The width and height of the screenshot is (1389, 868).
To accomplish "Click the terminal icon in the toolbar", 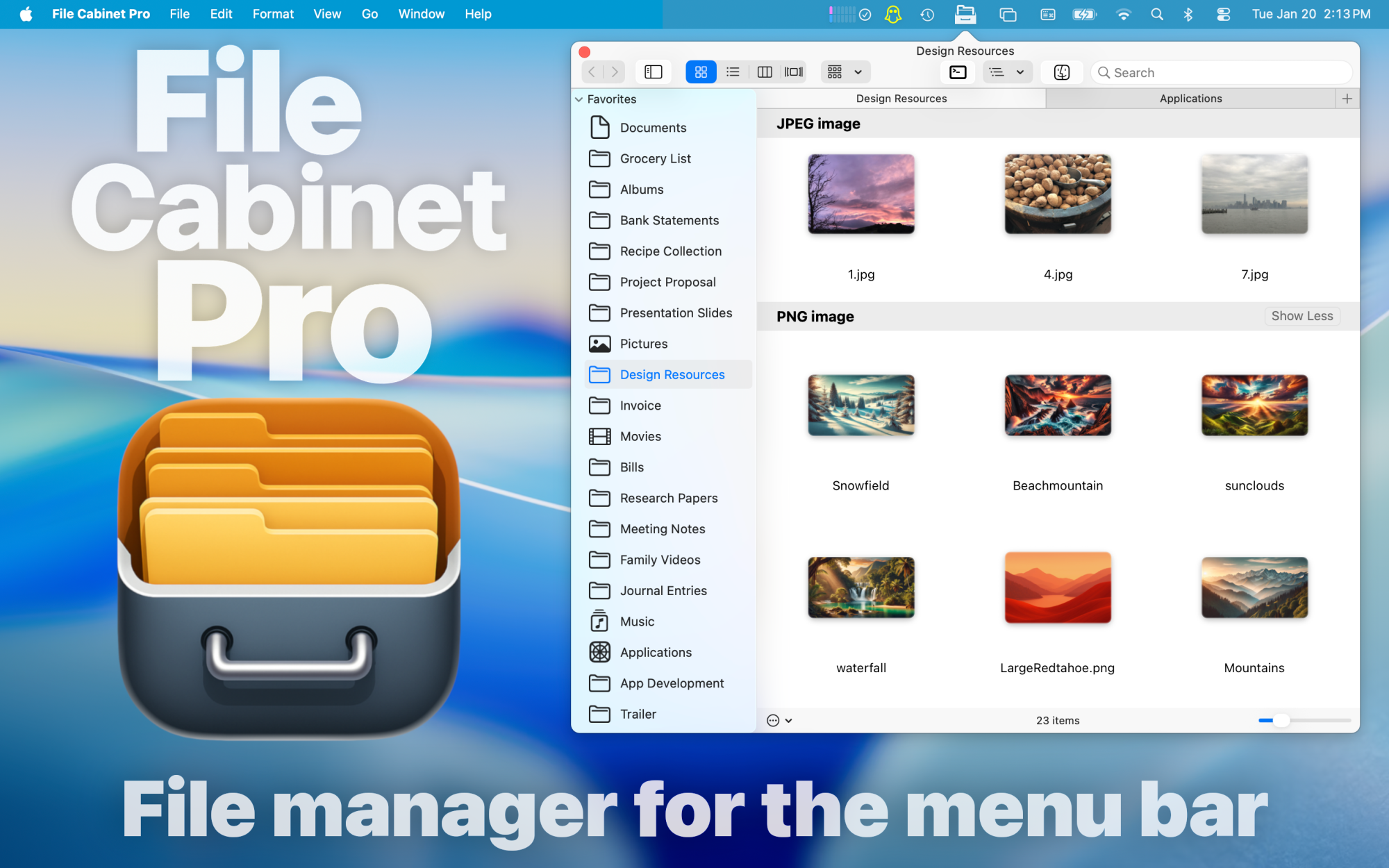I will click(x=958, y=72).
